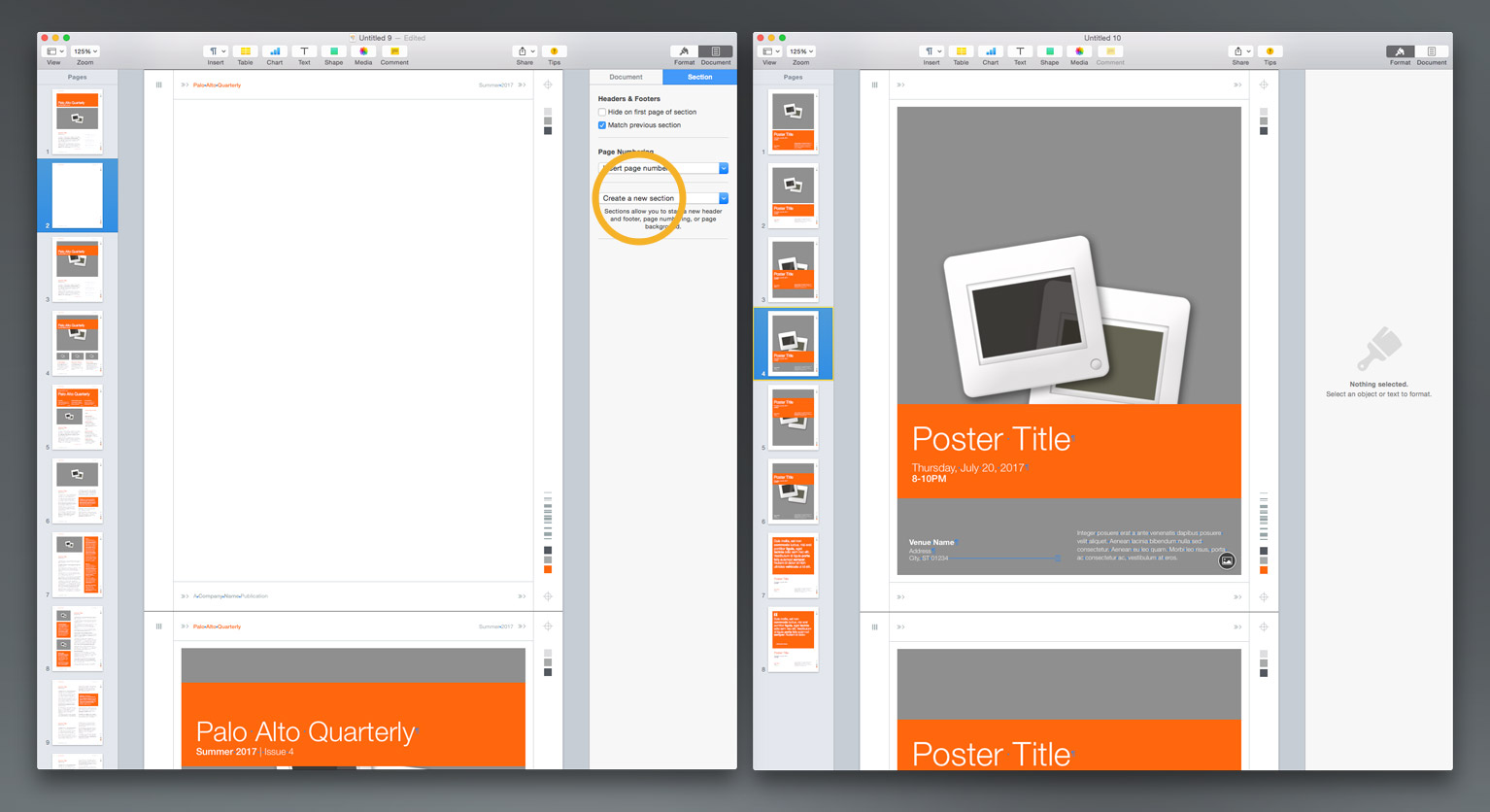Switch to the Document tab in inspector
1490x812 pixels.
626,77
